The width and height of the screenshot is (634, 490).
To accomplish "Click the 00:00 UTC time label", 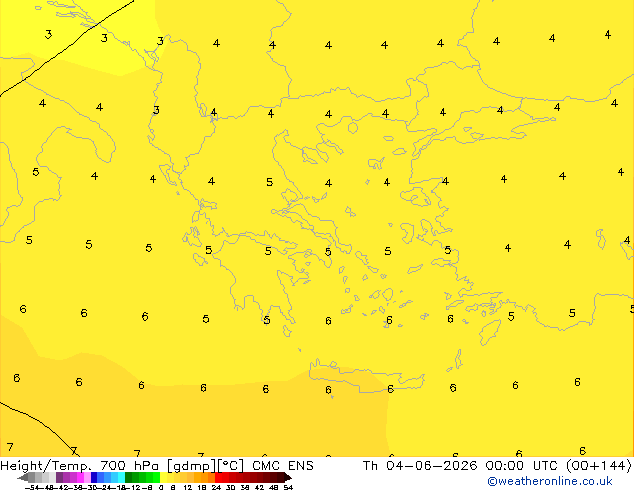I will point(520,466).
